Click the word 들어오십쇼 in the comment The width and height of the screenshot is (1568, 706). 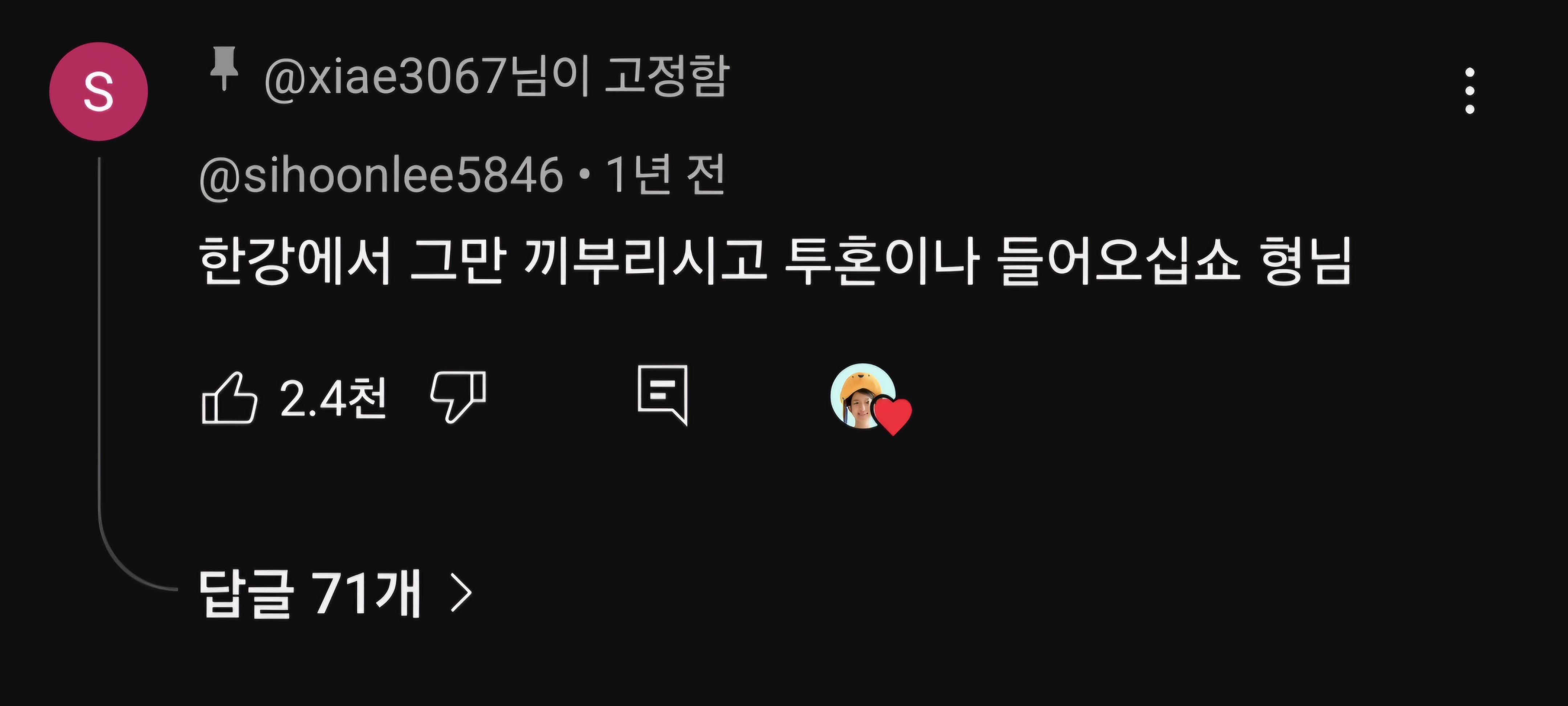(1119, 260)
